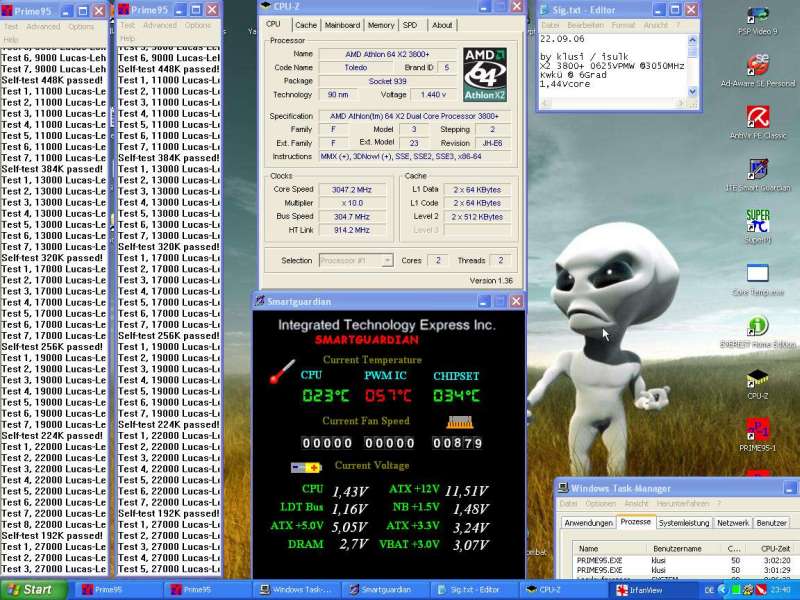Click the Smartguardian title bar icon
Viewport: 800px width, 600px height.
click(x=260, y=301)
